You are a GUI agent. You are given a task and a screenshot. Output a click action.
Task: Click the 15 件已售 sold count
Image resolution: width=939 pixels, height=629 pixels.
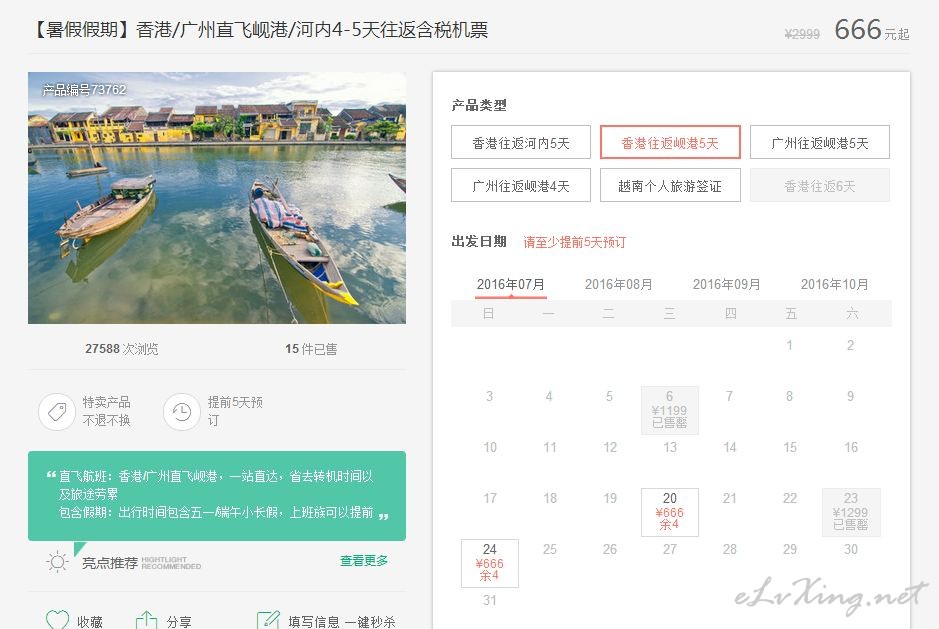[311, 349]
